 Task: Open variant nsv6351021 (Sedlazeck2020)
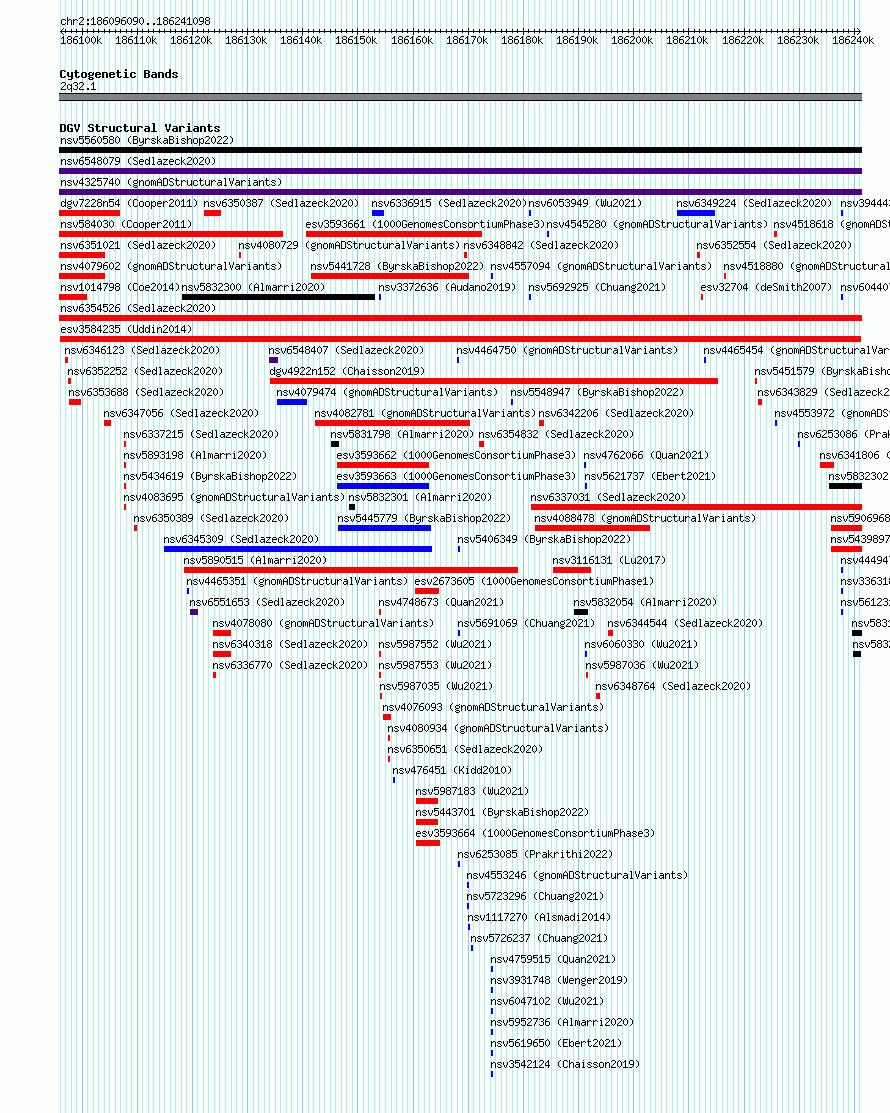click(x=138, y=245)
